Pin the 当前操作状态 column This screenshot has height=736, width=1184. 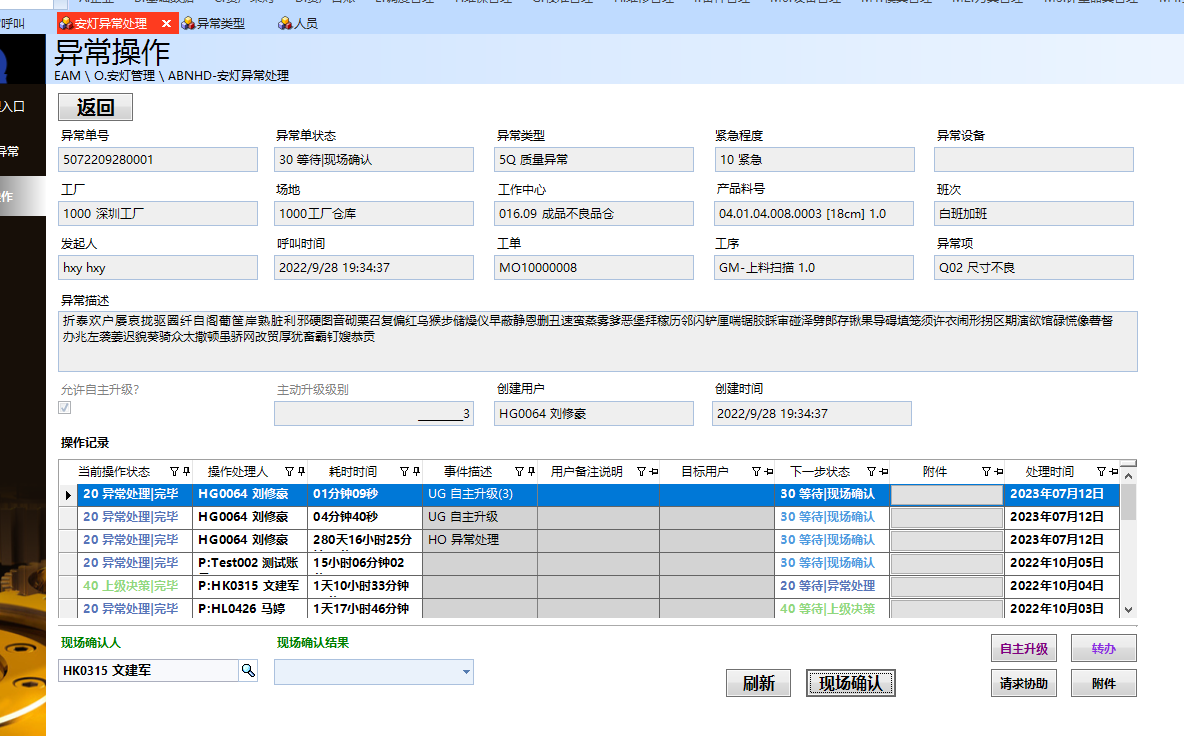coord(186,472)
